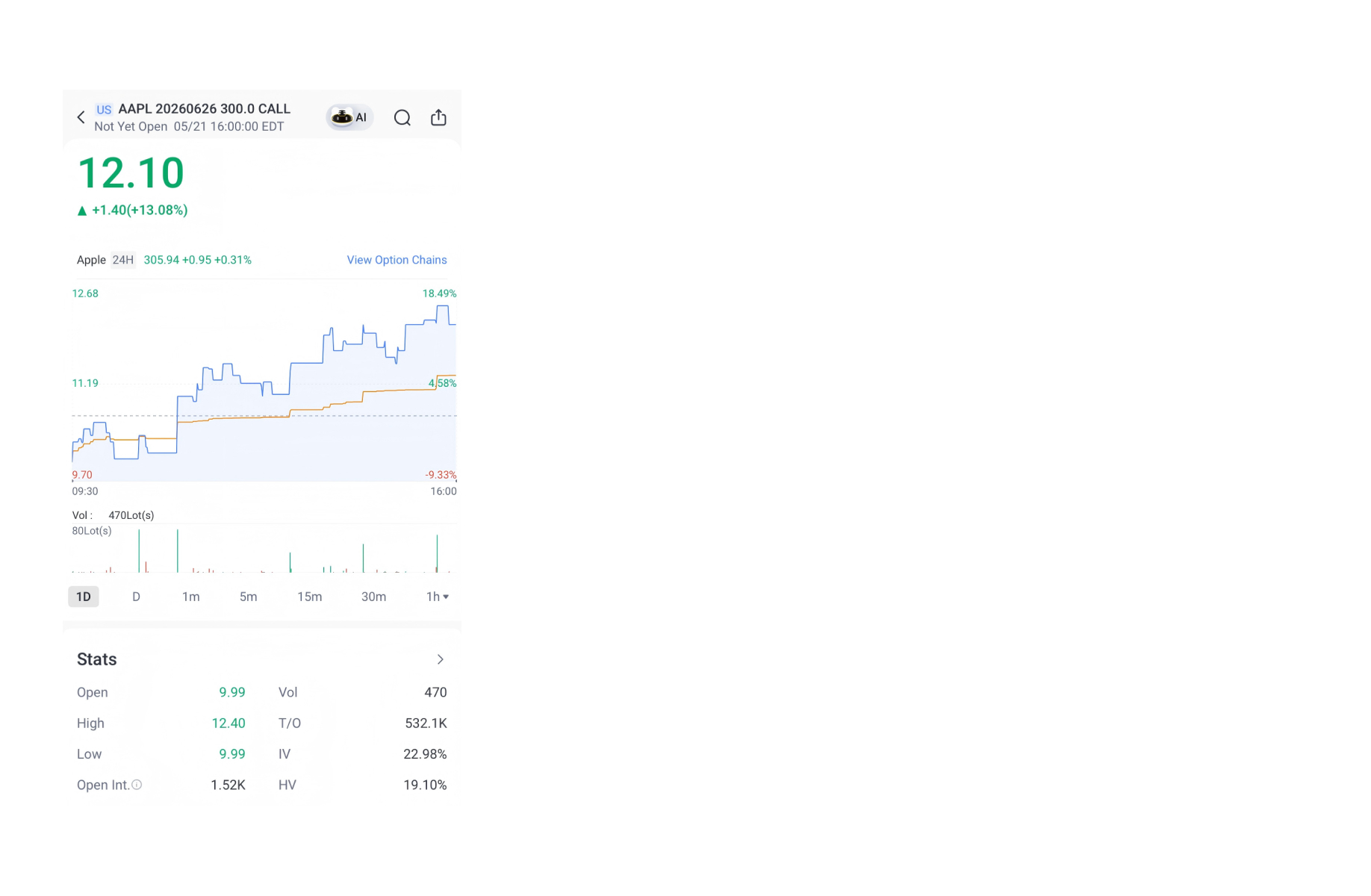Tap the +1.40(+13.08%) change text
This screenshot has height=896, width=1371.
pyautogui.click(x=140, y=211)
